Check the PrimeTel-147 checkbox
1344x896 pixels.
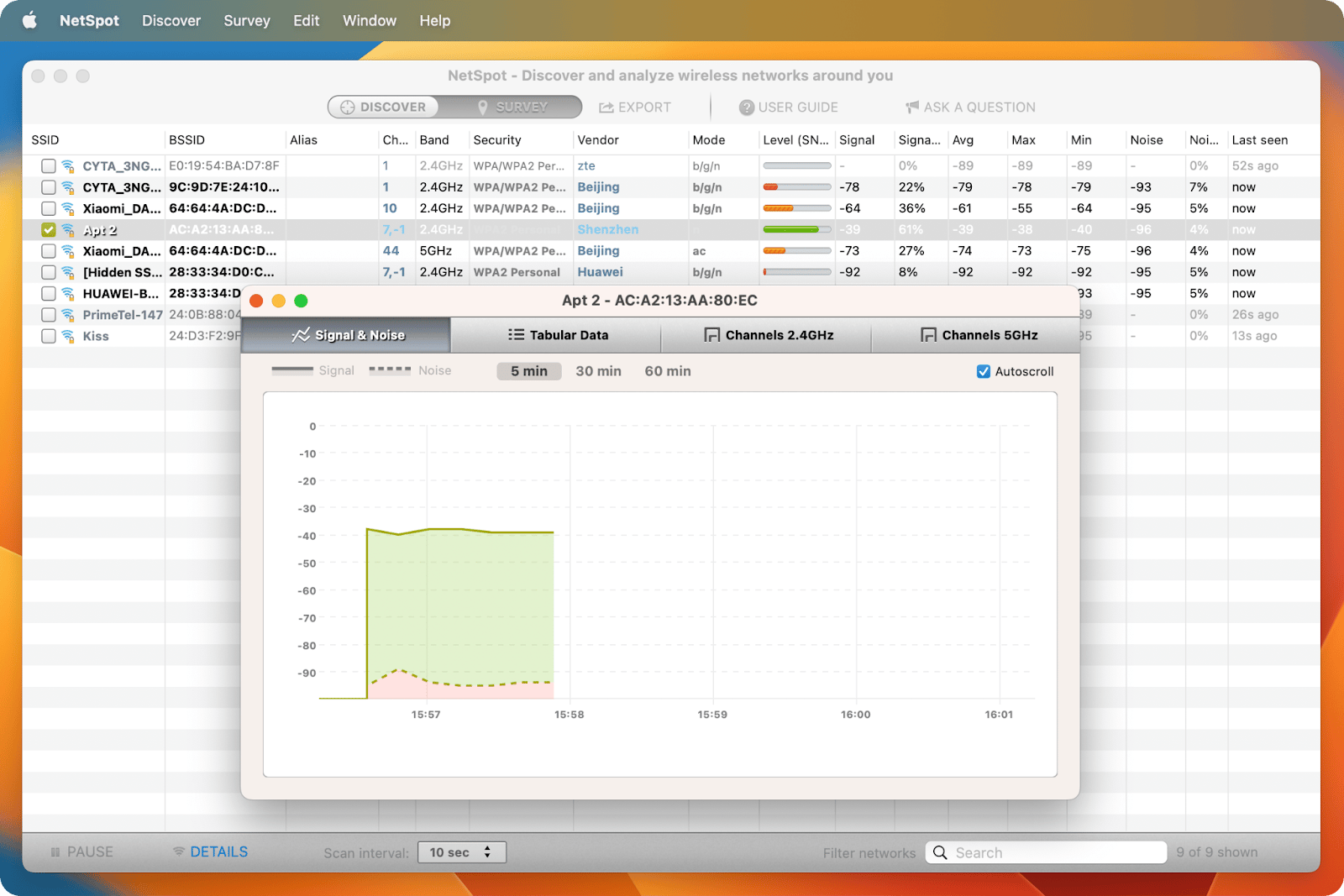49,315
